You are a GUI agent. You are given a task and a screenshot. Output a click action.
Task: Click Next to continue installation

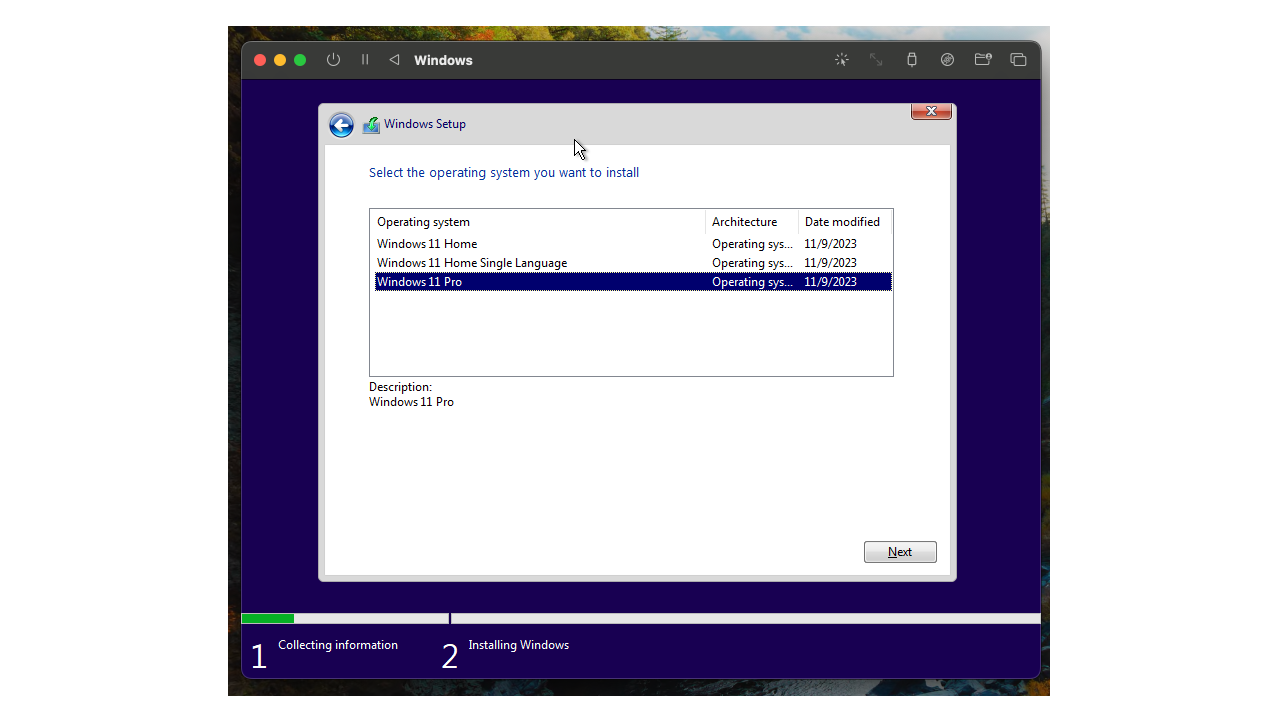(x=899, y=551)
